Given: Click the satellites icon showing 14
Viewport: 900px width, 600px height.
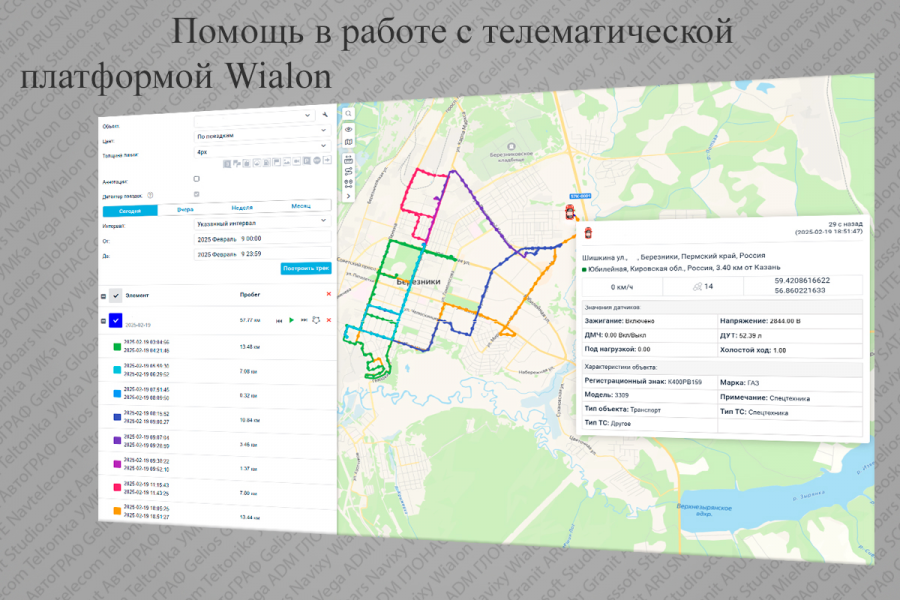Looking at the screenshot, I should (697, 286).
